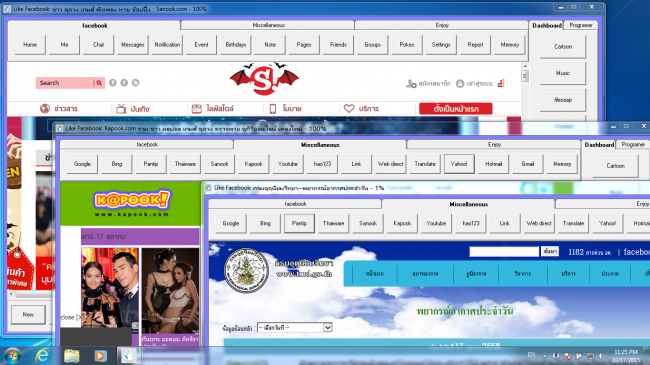
Task: Click the Sanook bat logo
Action: 264,79
